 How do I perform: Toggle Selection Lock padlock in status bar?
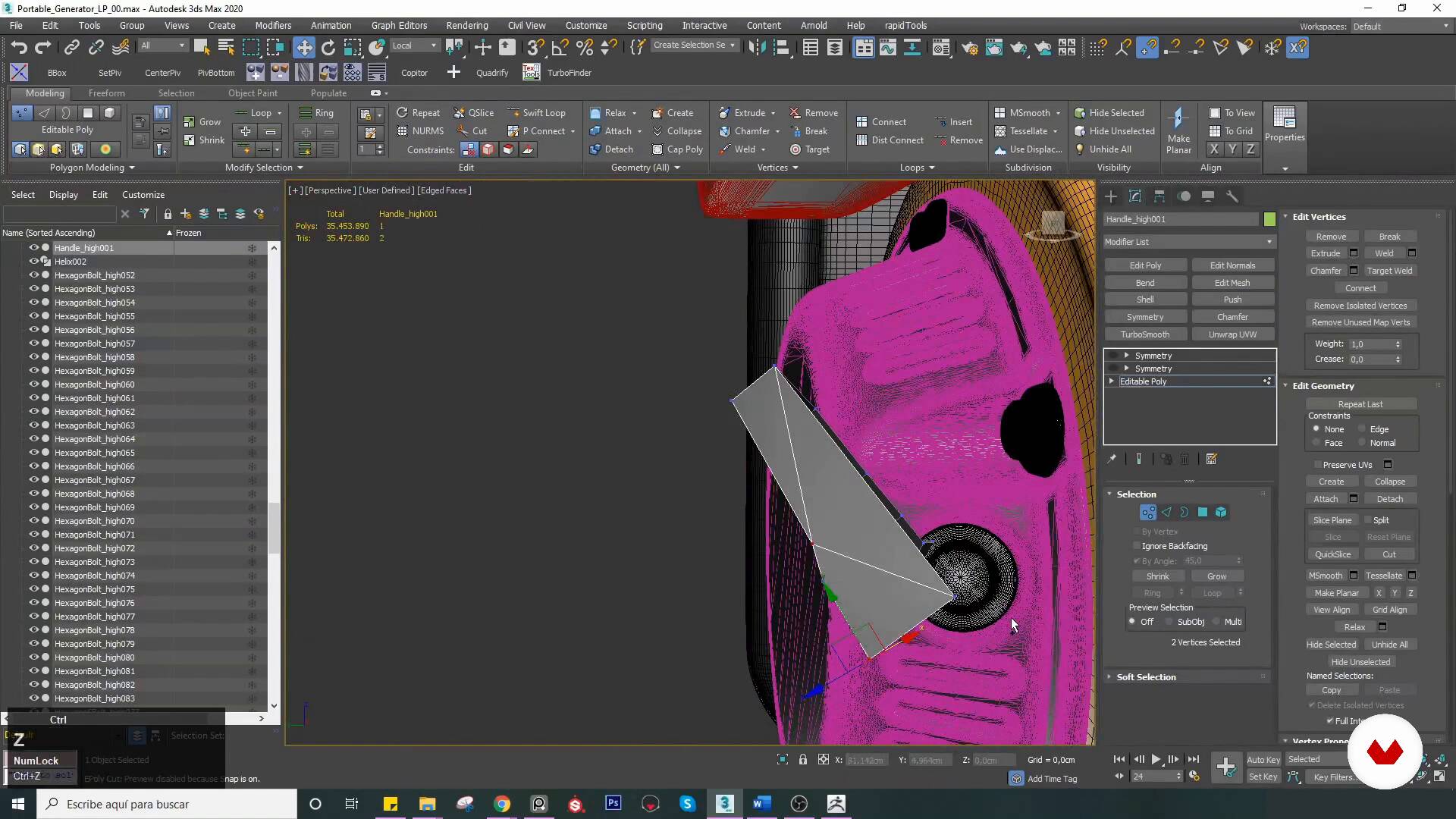[x=802, y=760]
